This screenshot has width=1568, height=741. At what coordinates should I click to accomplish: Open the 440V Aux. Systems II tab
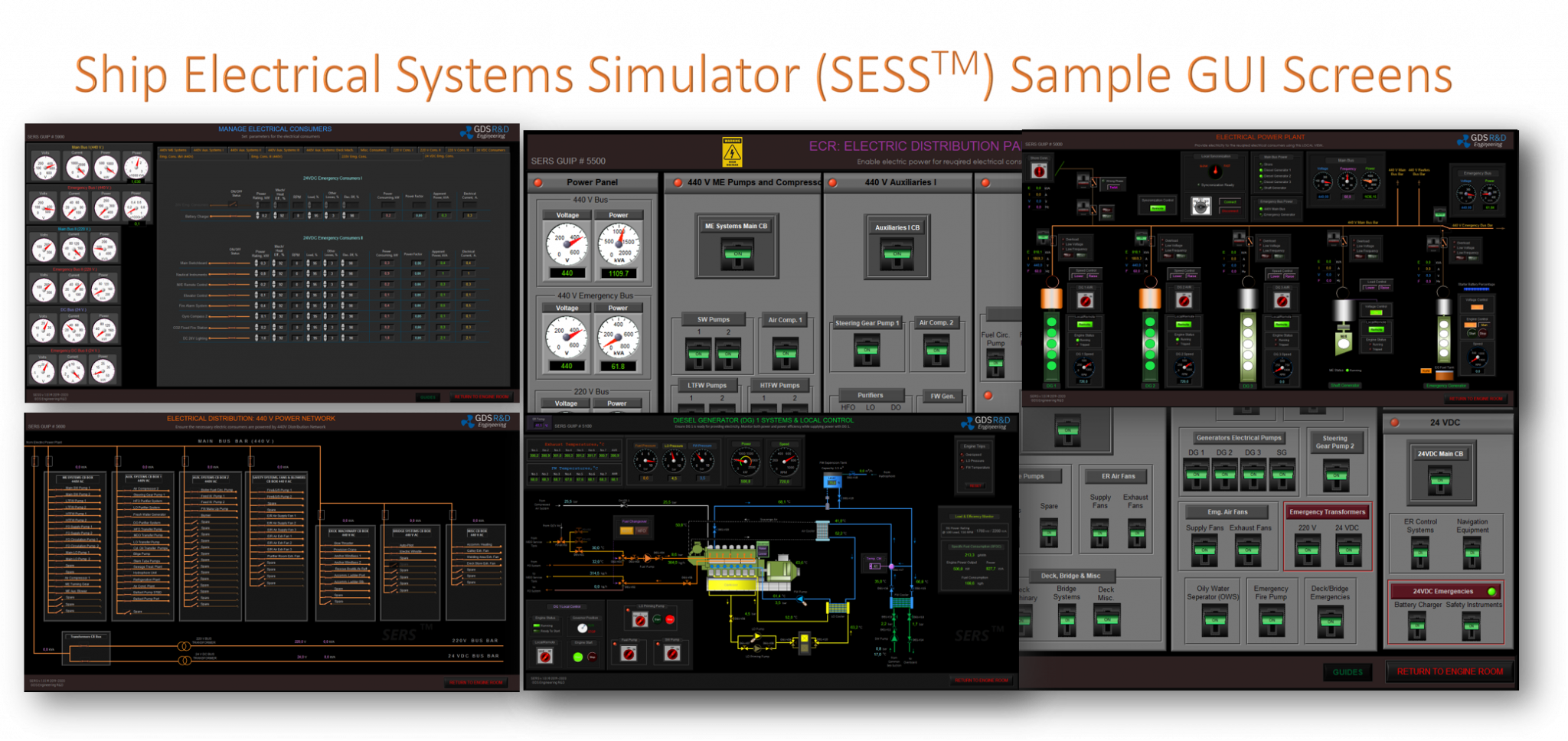click(247, 150)
